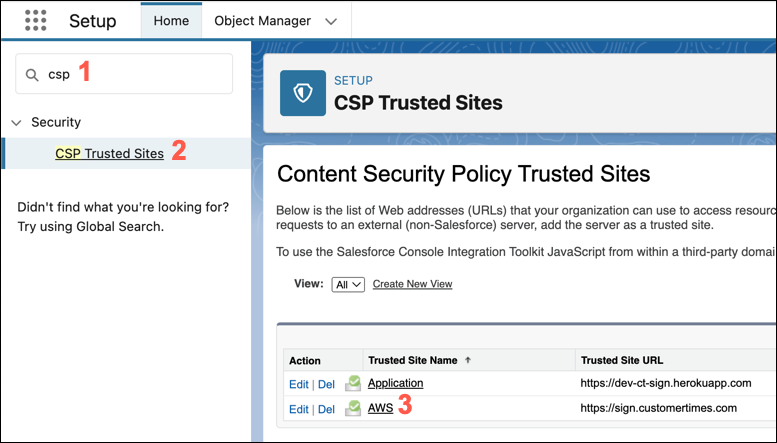This screenshot has height=443, width=777.
Task: Click the URL https://sign.customertimes.com cell
Action: (x=658, y=408)
